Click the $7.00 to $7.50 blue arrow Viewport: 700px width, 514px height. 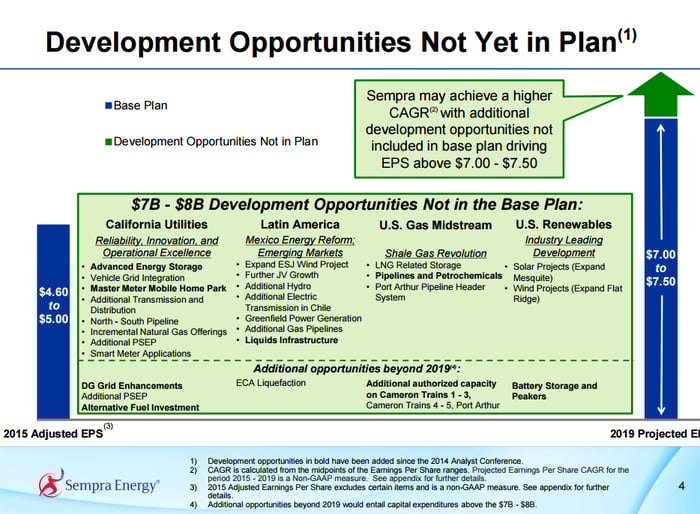661,268
